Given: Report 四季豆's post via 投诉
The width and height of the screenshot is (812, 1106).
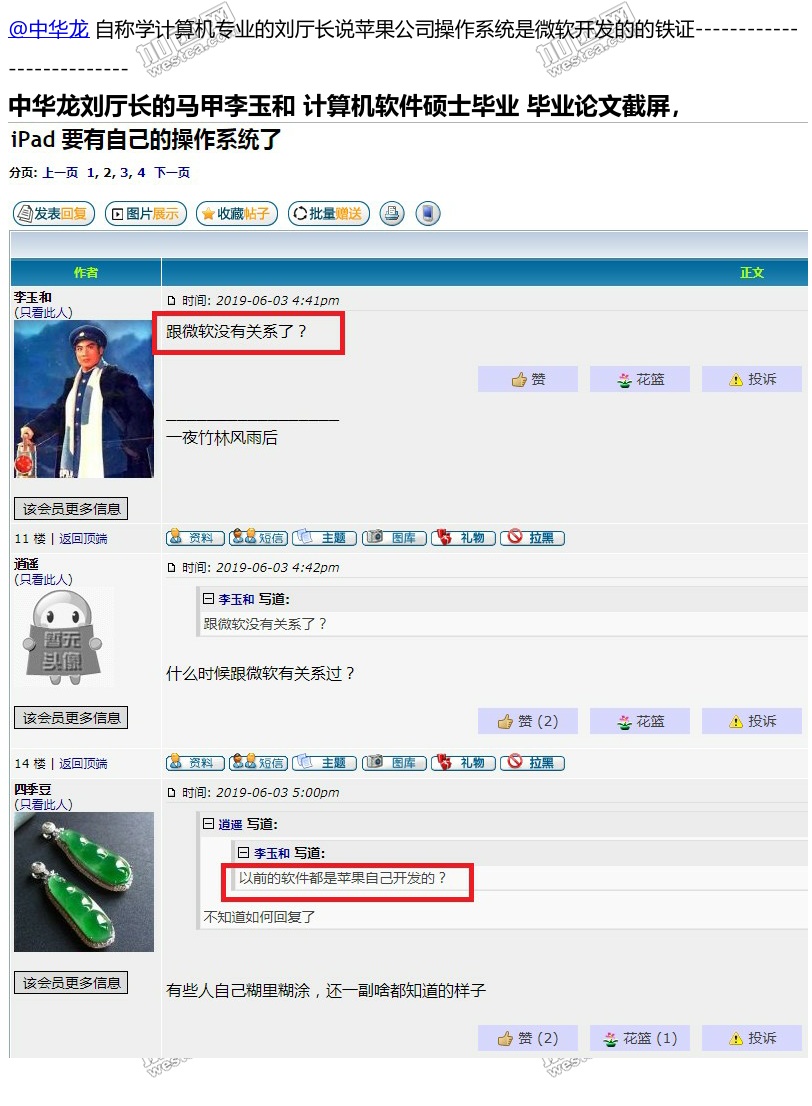Looking at the screenshot, I should (x=752, y=1038).
